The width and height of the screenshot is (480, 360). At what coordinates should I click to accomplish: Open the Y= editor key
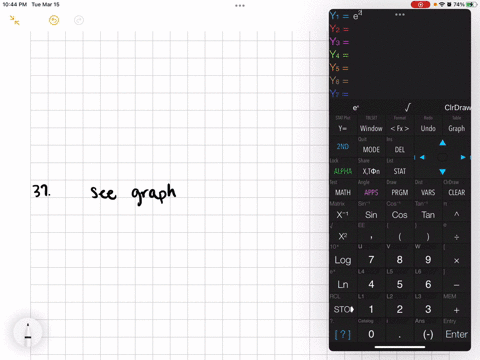tap(343, 128)
